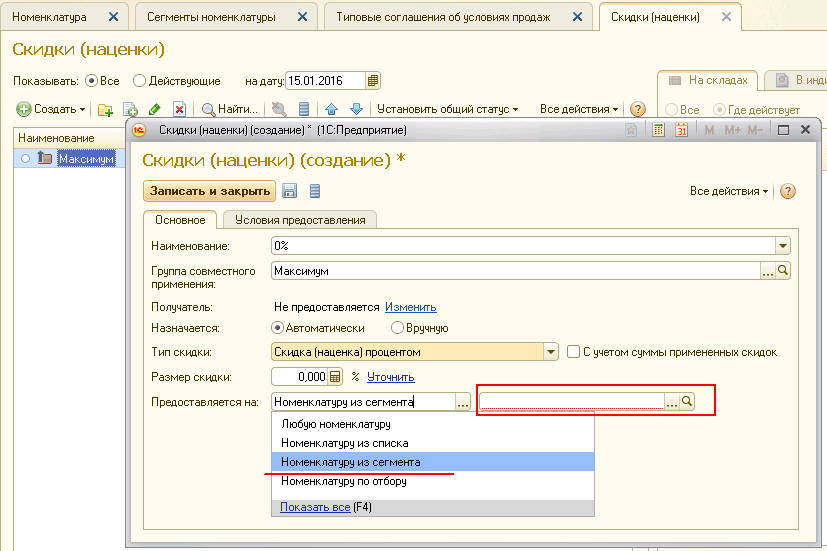This screenshot has height=551, width=827.
Task: Expand Тип скидки dropdown arrow
Action: tap(551, 352)
